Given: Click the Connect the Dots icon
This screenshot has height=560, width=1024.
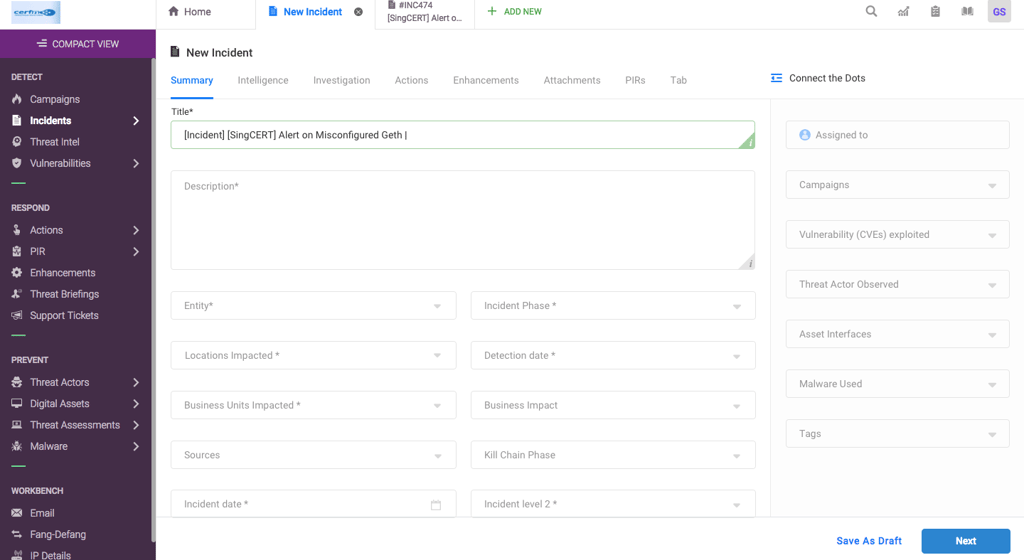Looking at the screenshot, I should tap(776, 78).
